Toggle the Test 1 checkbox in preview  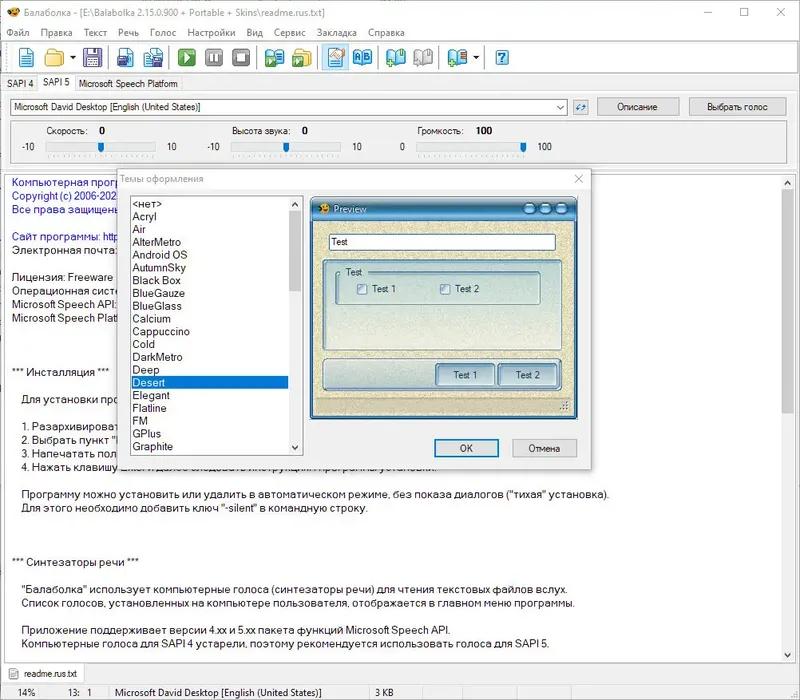click(x=362, y=289)
